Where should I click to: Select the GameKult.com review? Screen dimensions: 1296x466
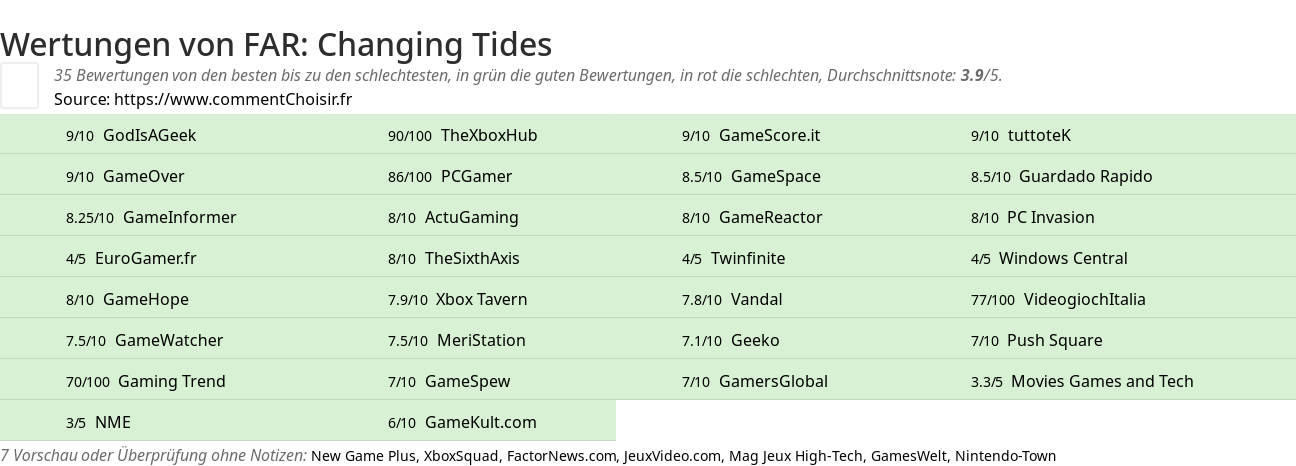480,422
